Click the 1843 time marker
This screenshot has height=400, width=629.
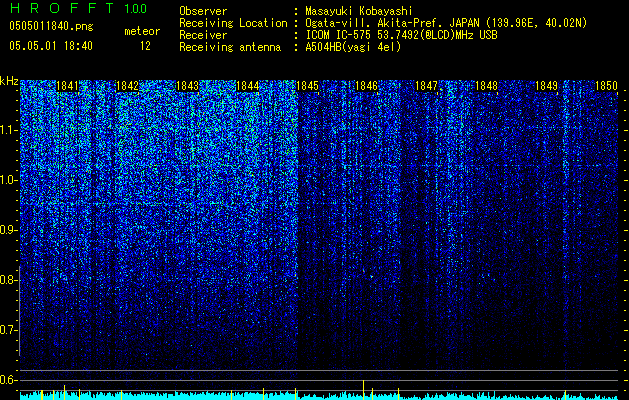(x=187, y=86)
